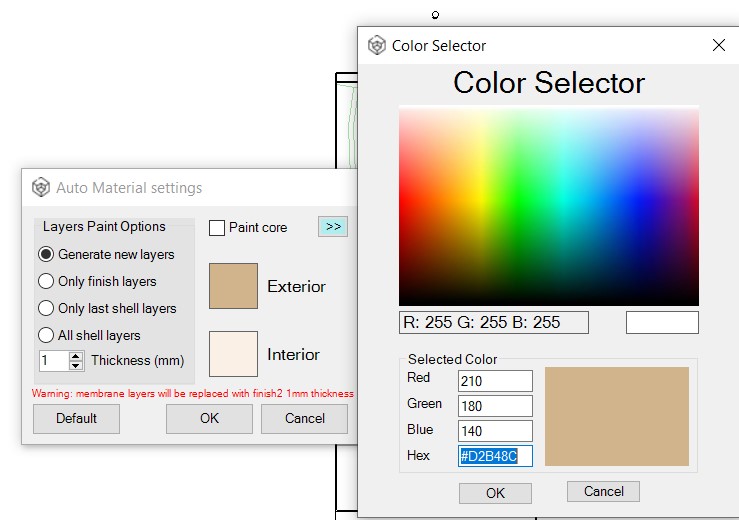Select Generate new layers option
739x520 pixels.
(x=46, y=254)
